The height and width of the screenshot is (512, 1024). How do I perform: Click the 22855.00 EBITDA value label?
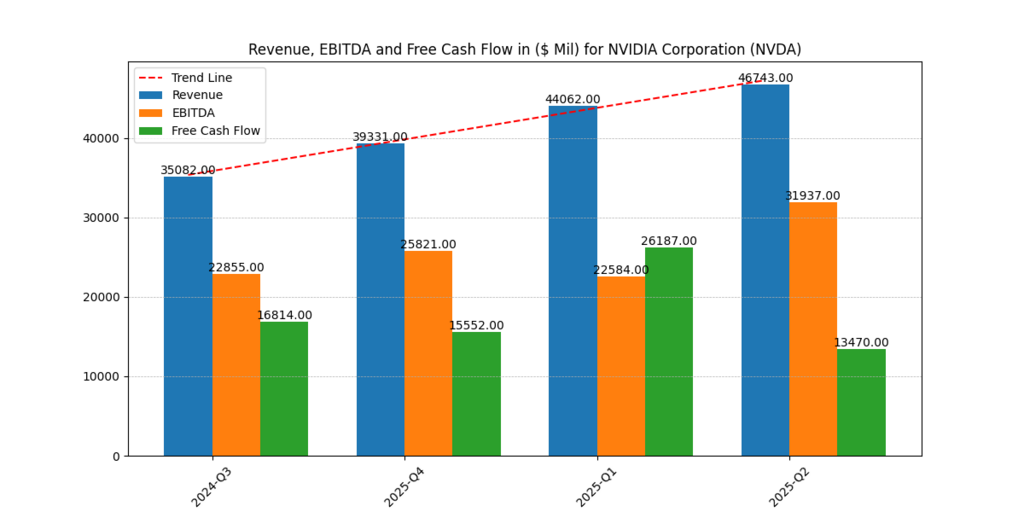click(236, 267)
